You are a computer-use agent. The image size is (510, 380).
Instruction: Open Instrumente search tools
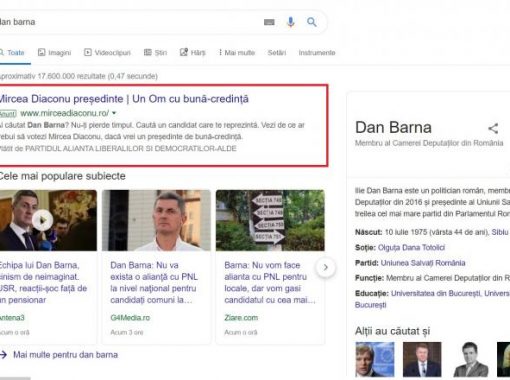(317, 53)
